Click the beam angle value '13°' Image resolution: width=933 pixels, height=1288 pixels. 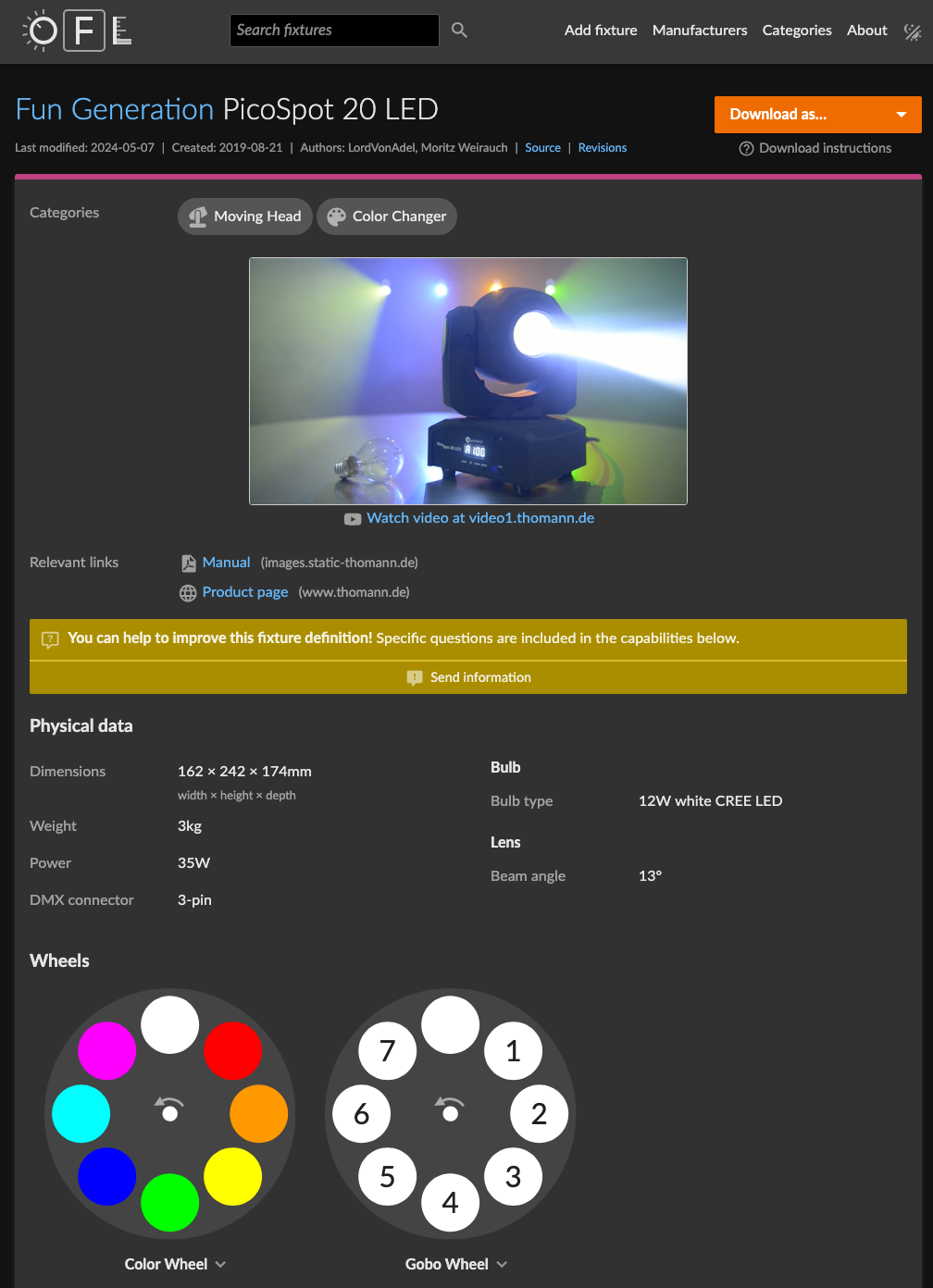650,876
